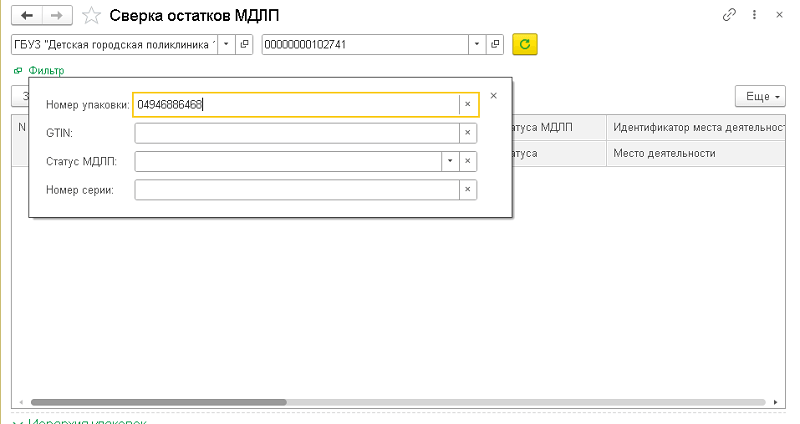Open the organization record via open icon
The image size is (800, 424).
click(245, 45)
